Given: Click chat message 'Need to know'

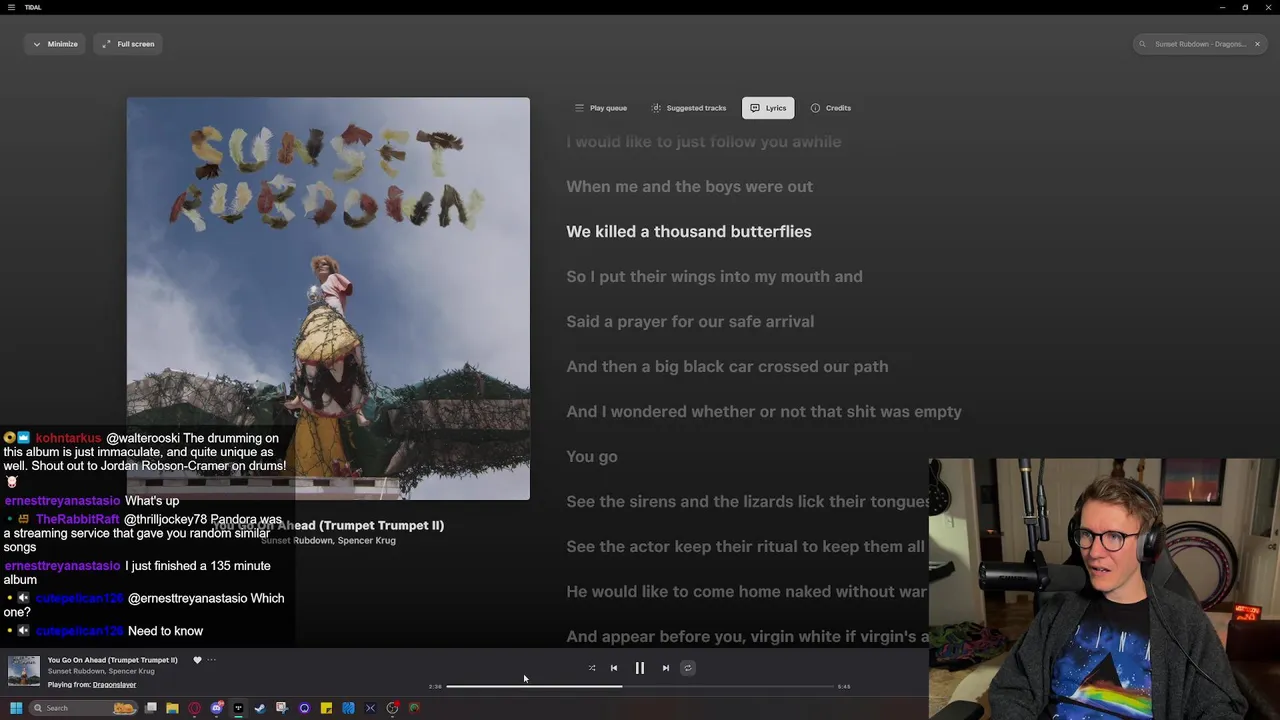Looking at the screenshot, I should tap(165, 631).
